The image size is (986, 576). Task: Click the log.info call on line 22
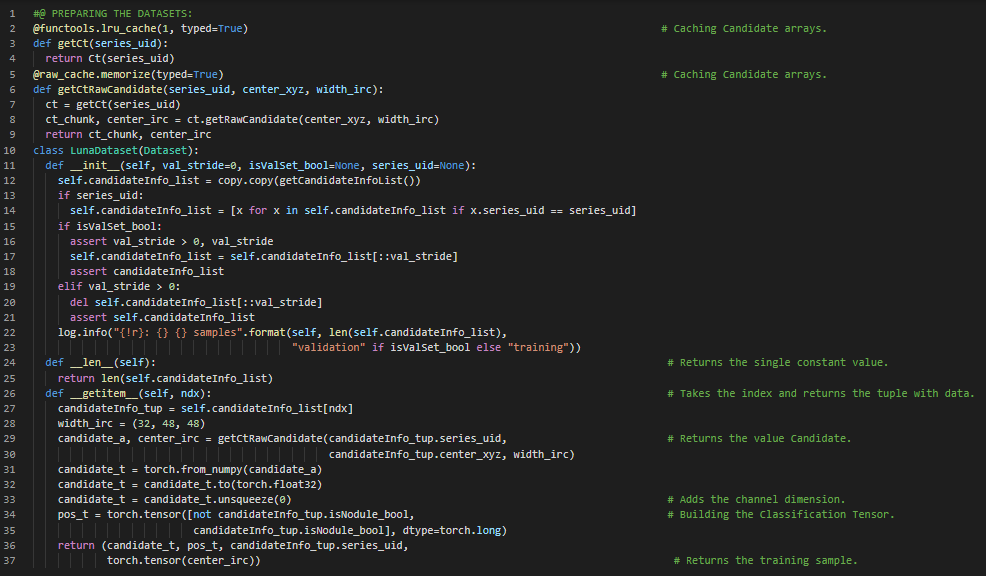pyautogui.click(x=82, y=332)
